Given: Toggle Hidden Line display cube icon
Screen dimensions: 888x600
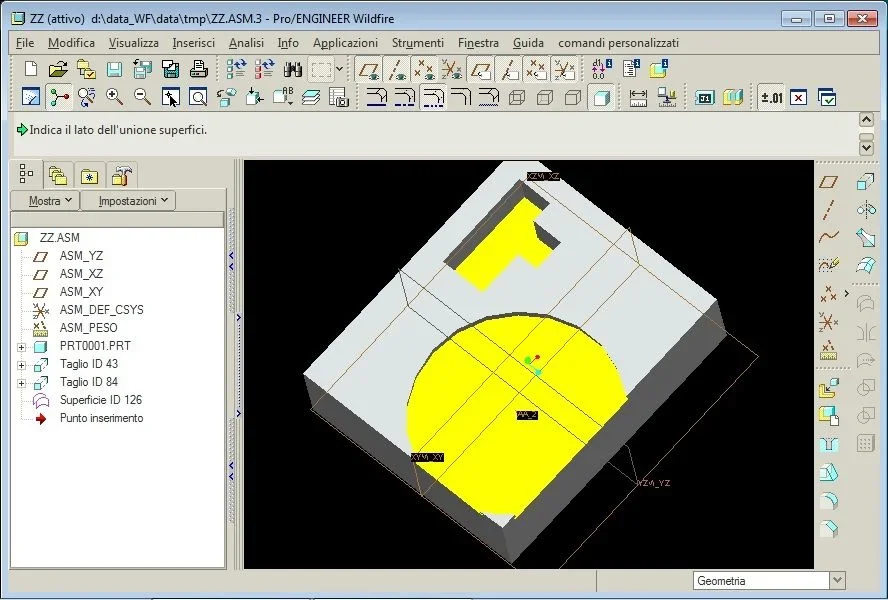Looking at the screenshot, I should tap(545, 97).
